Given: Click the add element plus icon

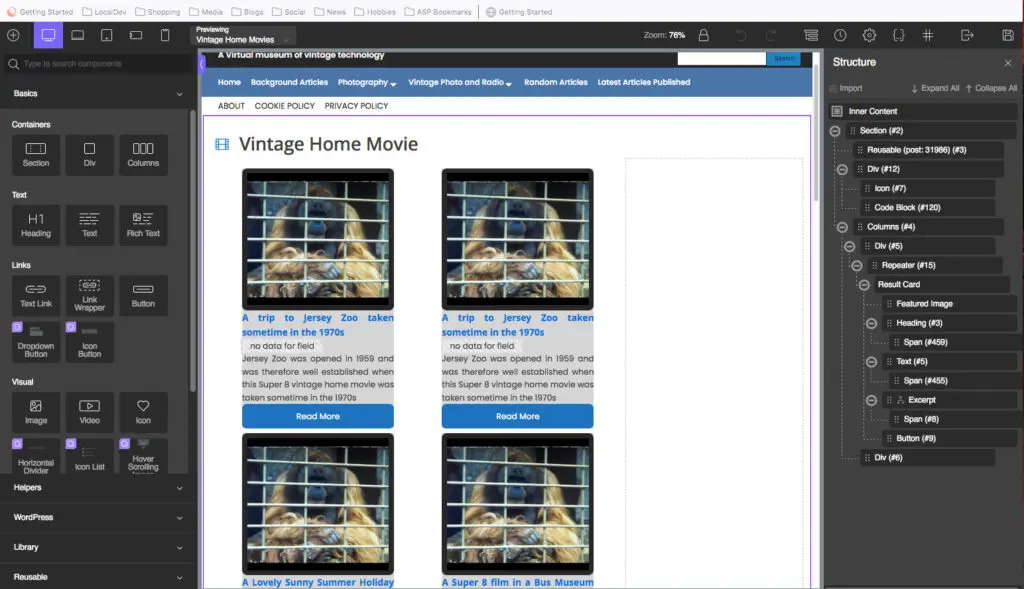Looking at the screenshot, I should click(x=13, y=35).
